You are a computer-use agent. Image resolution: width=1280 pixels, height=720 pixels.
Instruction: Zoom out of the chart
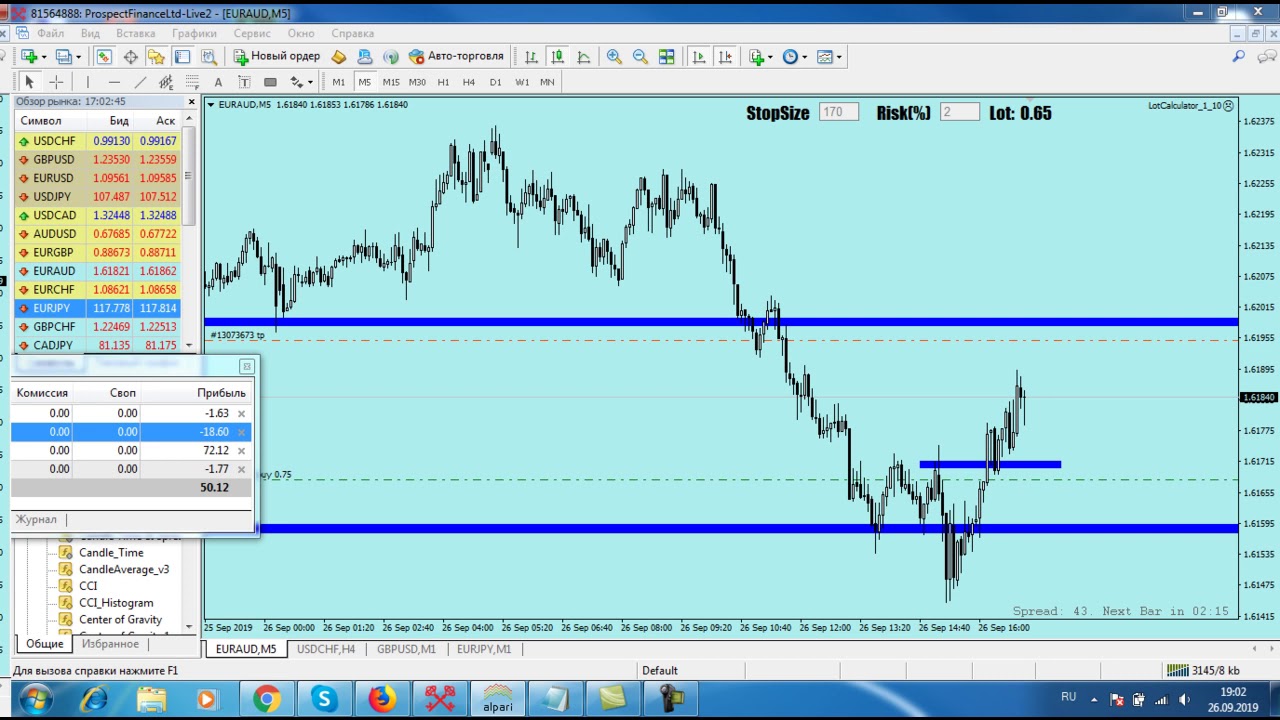640,57
